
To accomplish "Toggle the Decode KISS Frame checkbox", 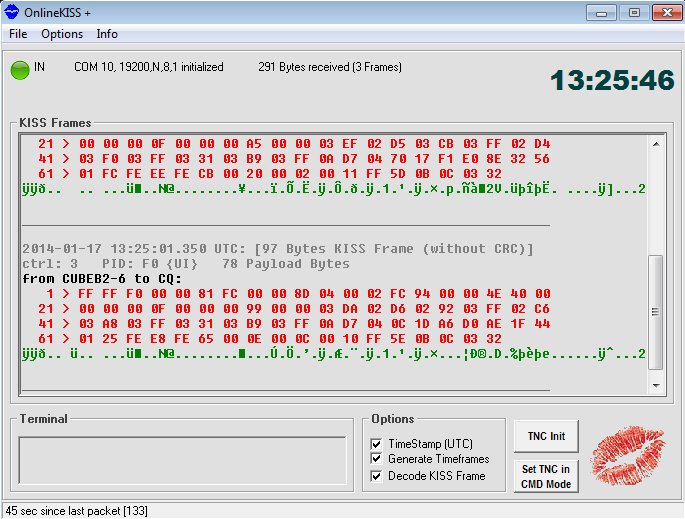I will (x=376, y=476).
